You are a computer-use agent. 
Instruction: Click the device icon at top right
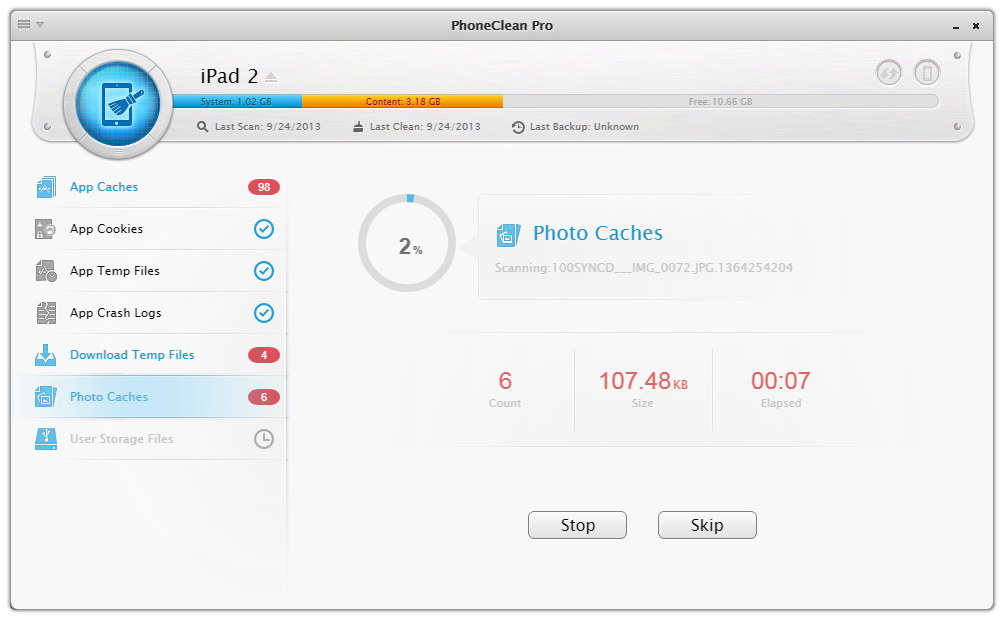pos(927,72)
